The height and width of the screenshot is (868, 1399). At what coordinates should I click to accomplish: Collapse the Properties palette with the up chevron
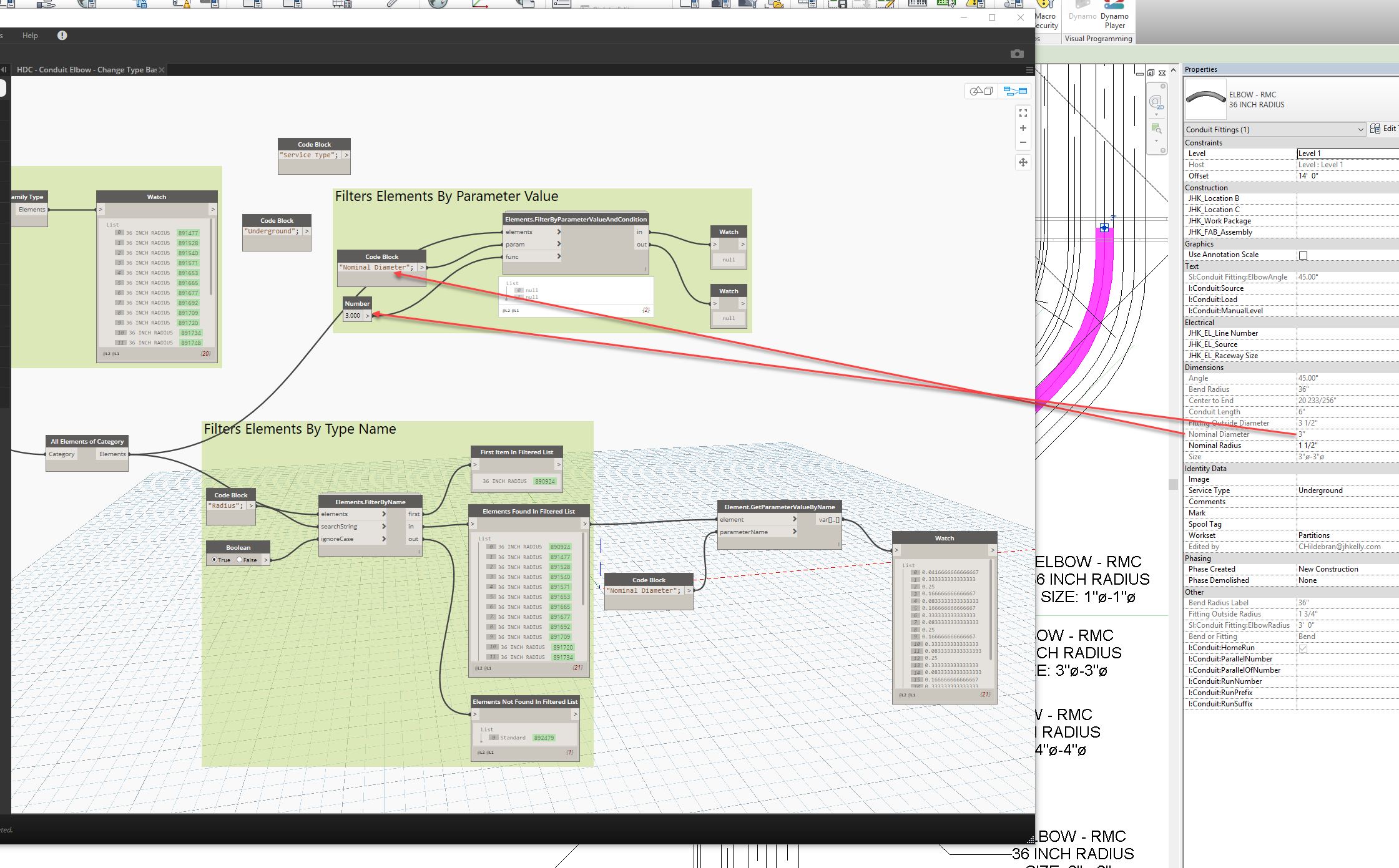point(1173,69)
